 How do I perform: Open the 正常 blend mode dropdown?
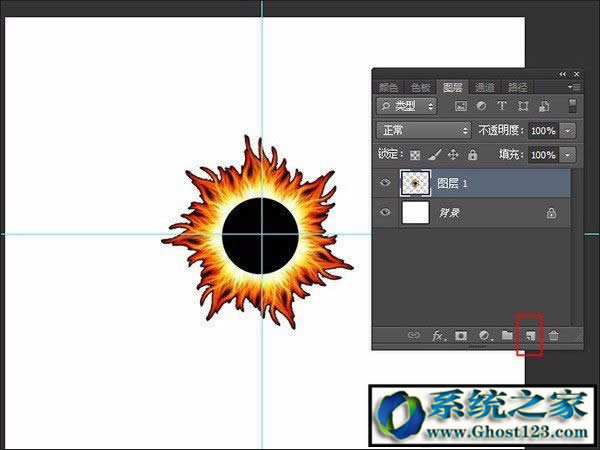(423, 131)
